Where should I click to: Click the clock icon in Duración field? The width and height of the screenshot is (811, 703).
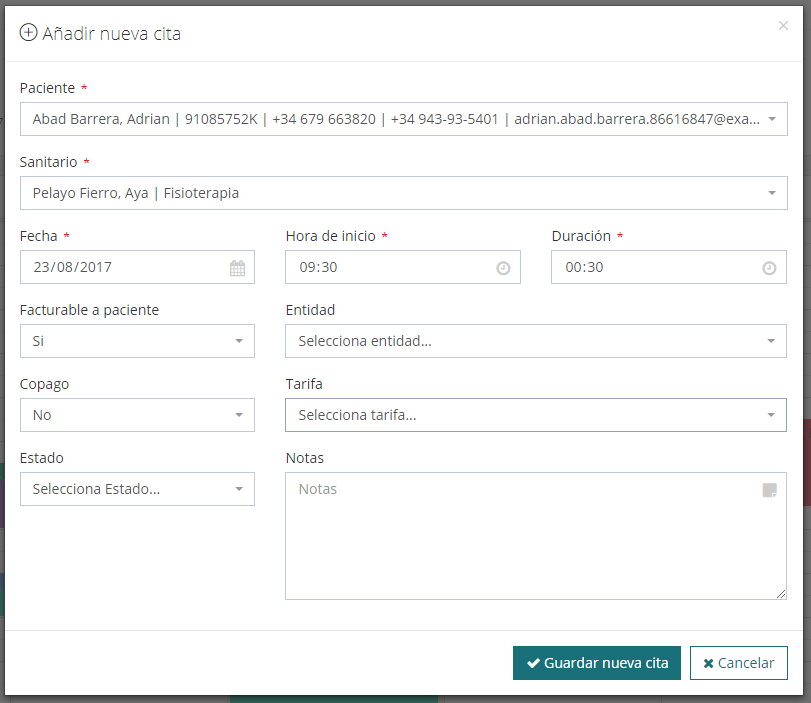769,268
